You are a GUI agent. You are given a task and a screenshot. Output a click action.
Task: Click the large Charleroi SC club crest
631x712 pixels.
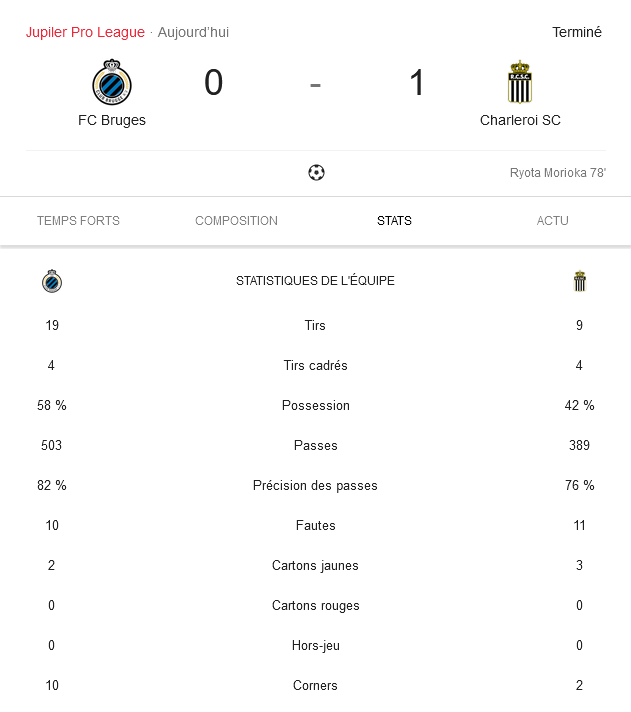click(520, 82)
